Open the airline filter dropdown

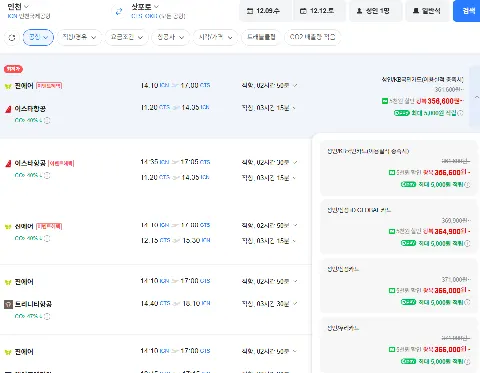tap(171, 37)
